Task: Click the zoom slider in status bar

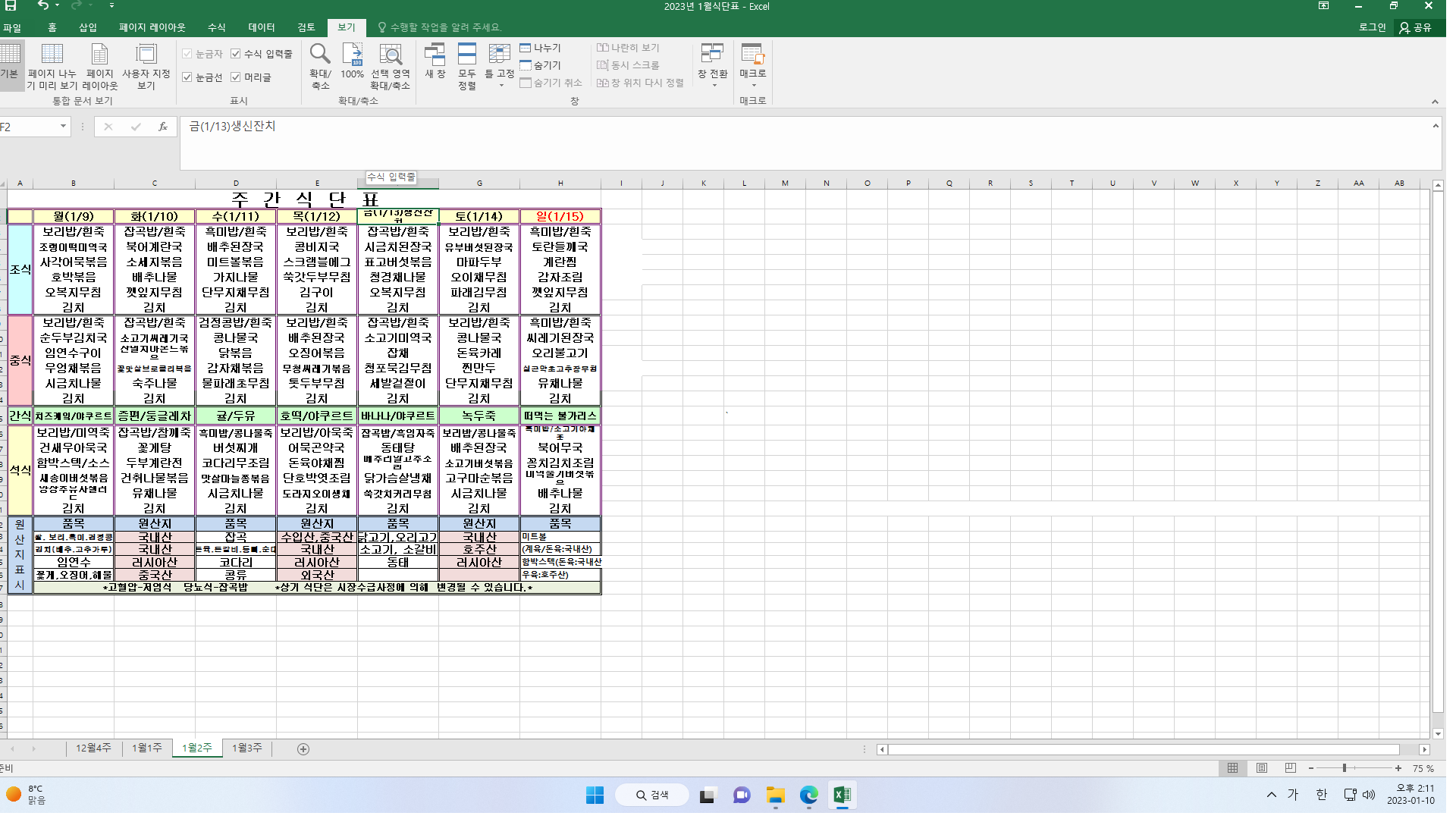Action: (x=1345, y=768)
